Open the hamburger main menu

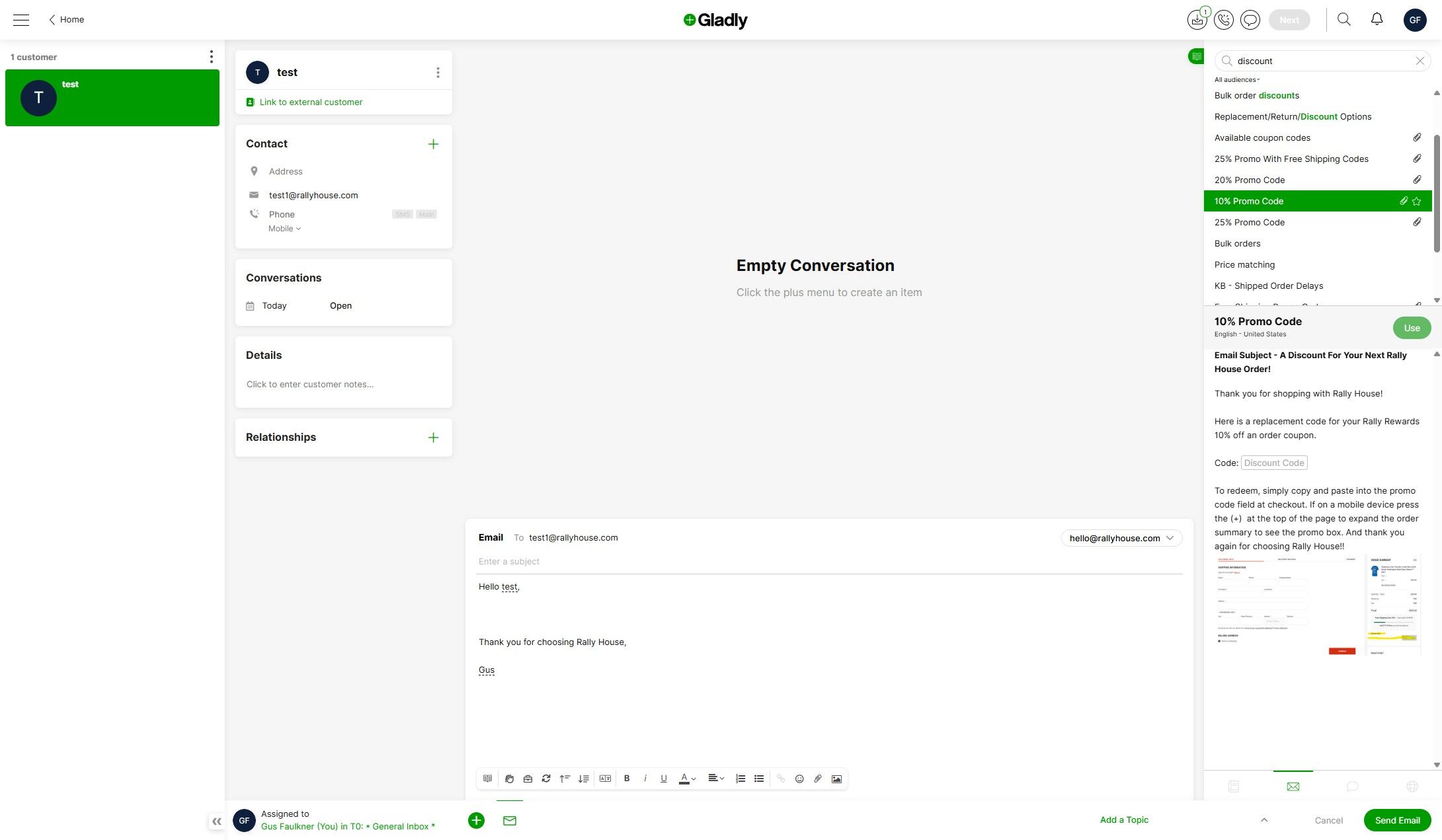point(21,20)
